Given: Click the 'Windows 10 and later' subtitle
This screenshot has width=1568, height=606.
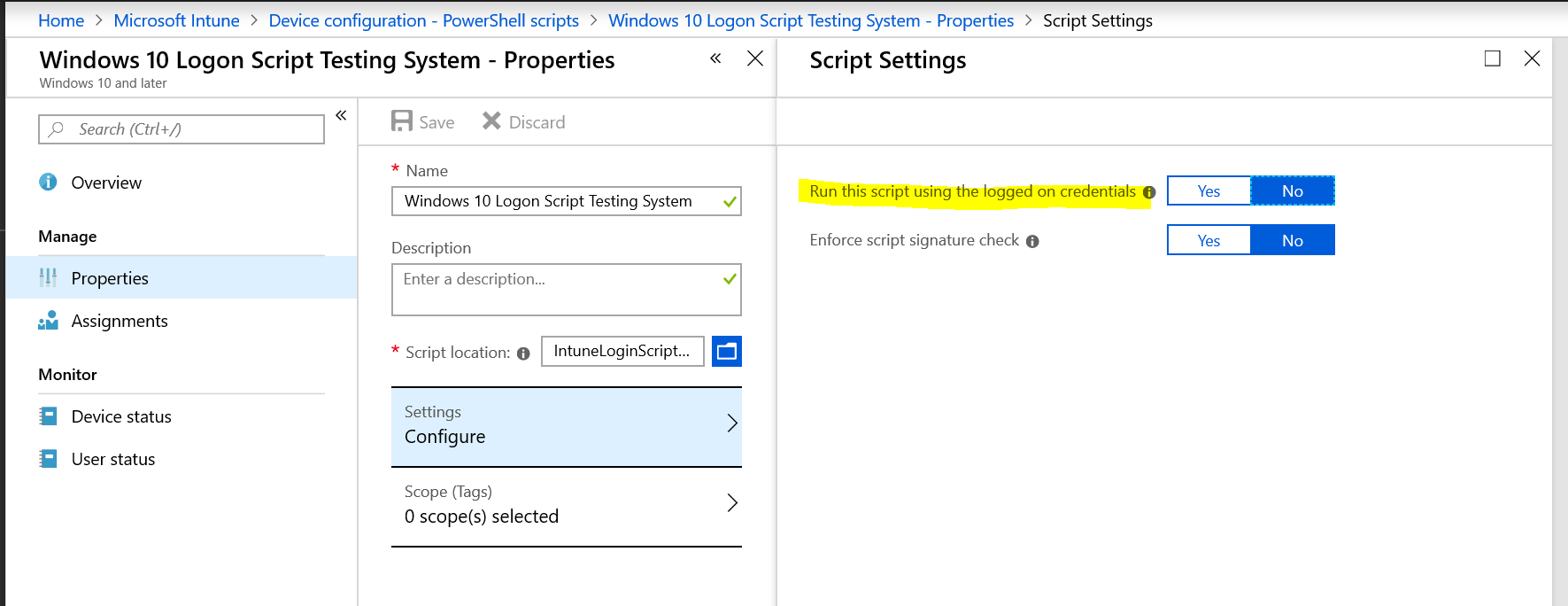Looking at the screenshot, I should tap(103, 83).
